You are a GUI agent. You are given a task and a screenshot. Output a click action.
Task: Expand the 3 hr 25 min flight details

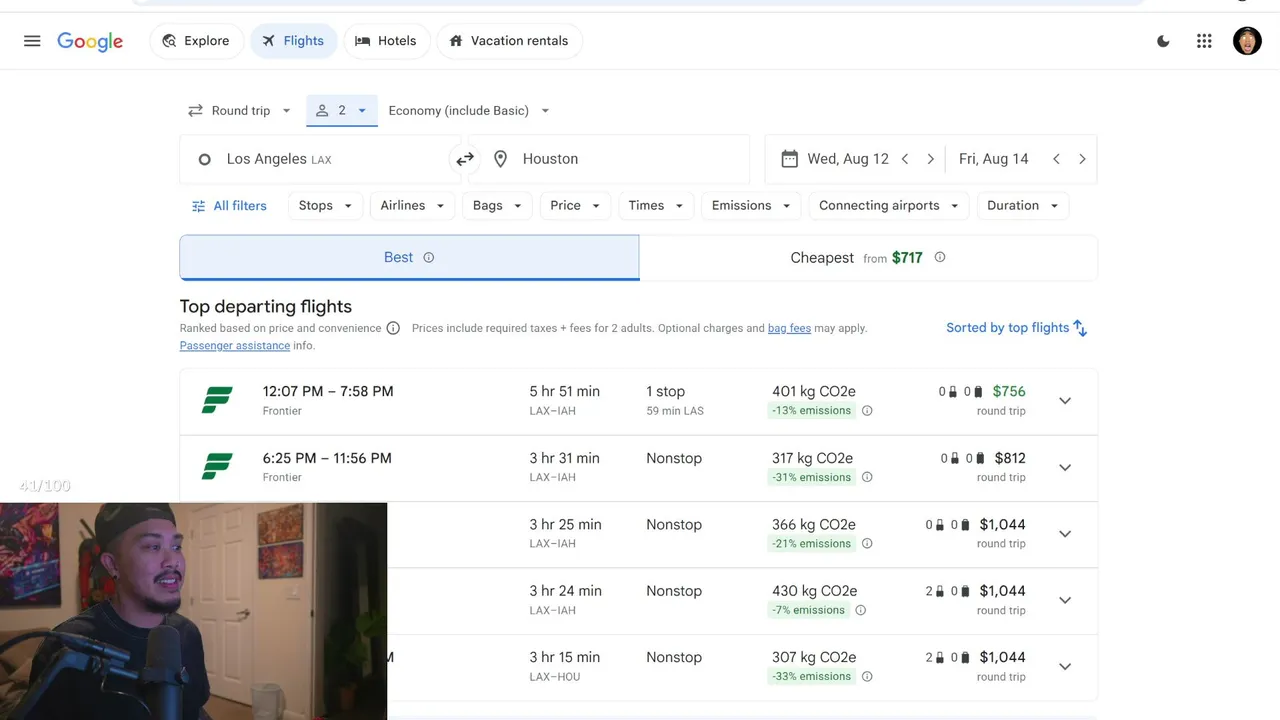1065,534
